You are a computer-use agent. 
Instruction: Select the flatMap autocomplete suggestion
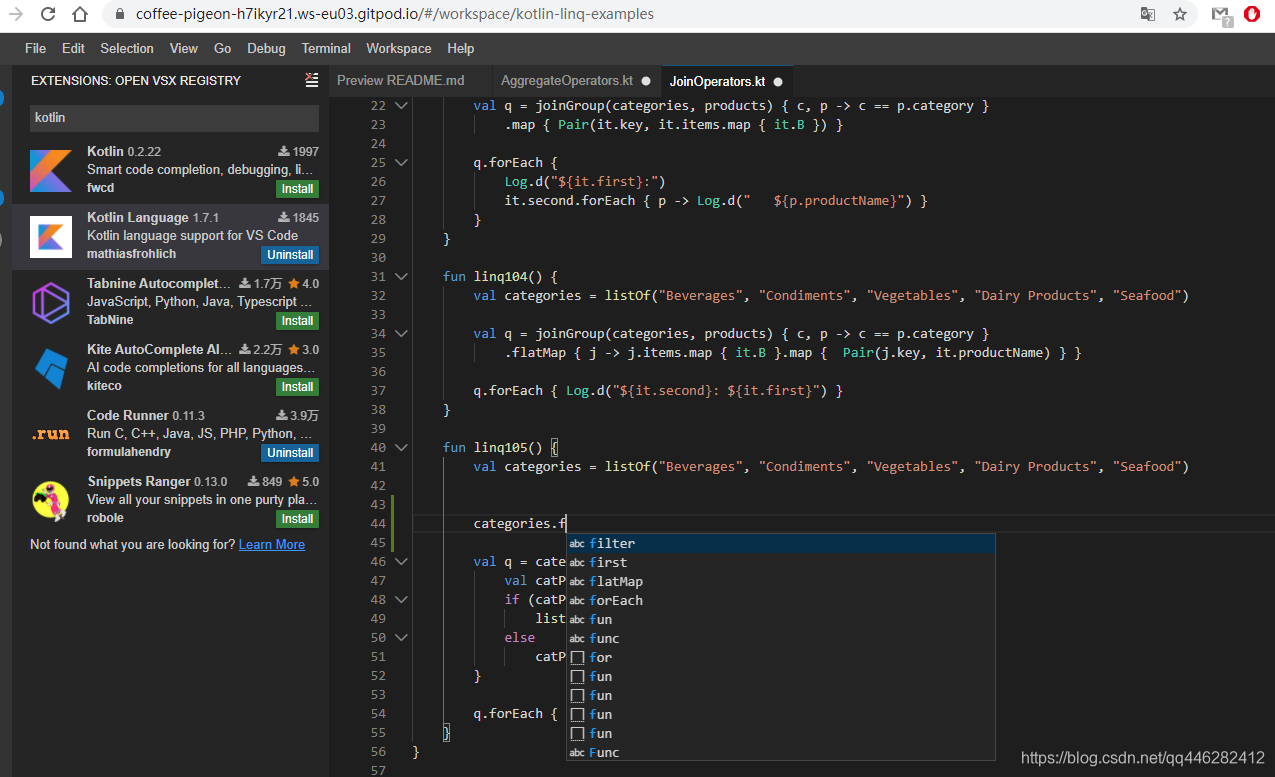click(781, 581)
